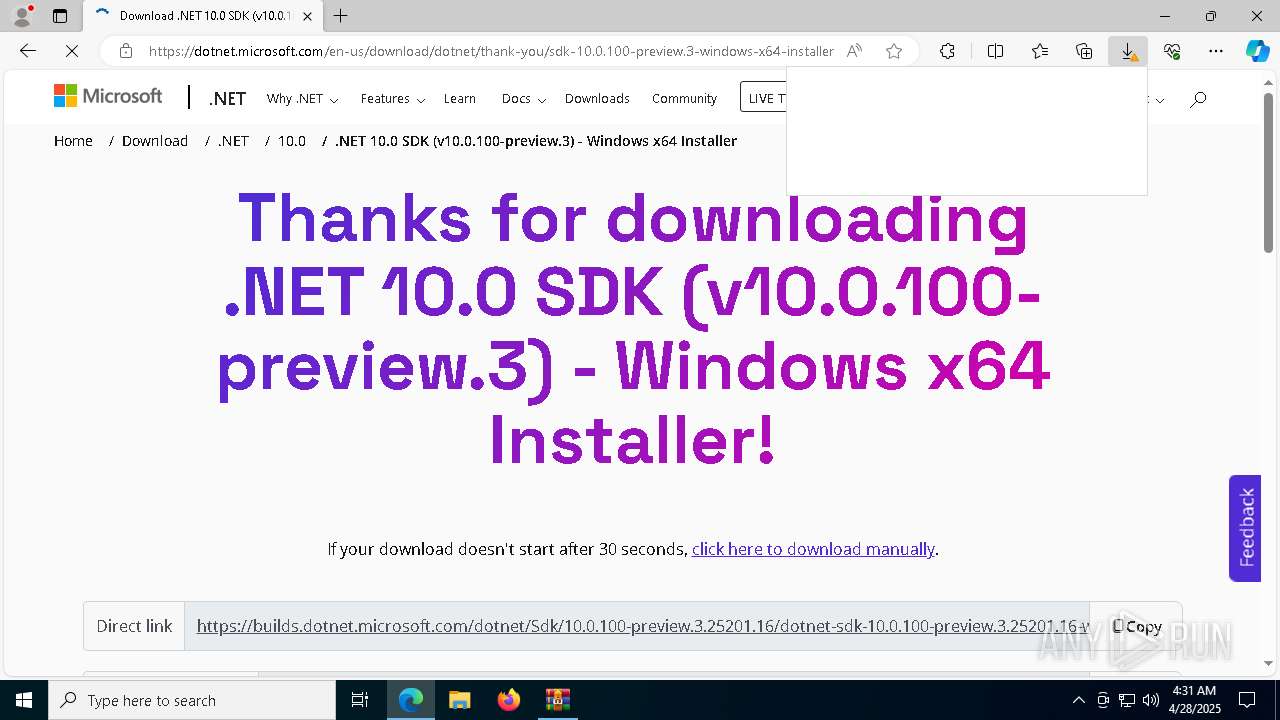Open Community nav item
This screenshot has height=720, width=1280.
(x=684, y=99)
